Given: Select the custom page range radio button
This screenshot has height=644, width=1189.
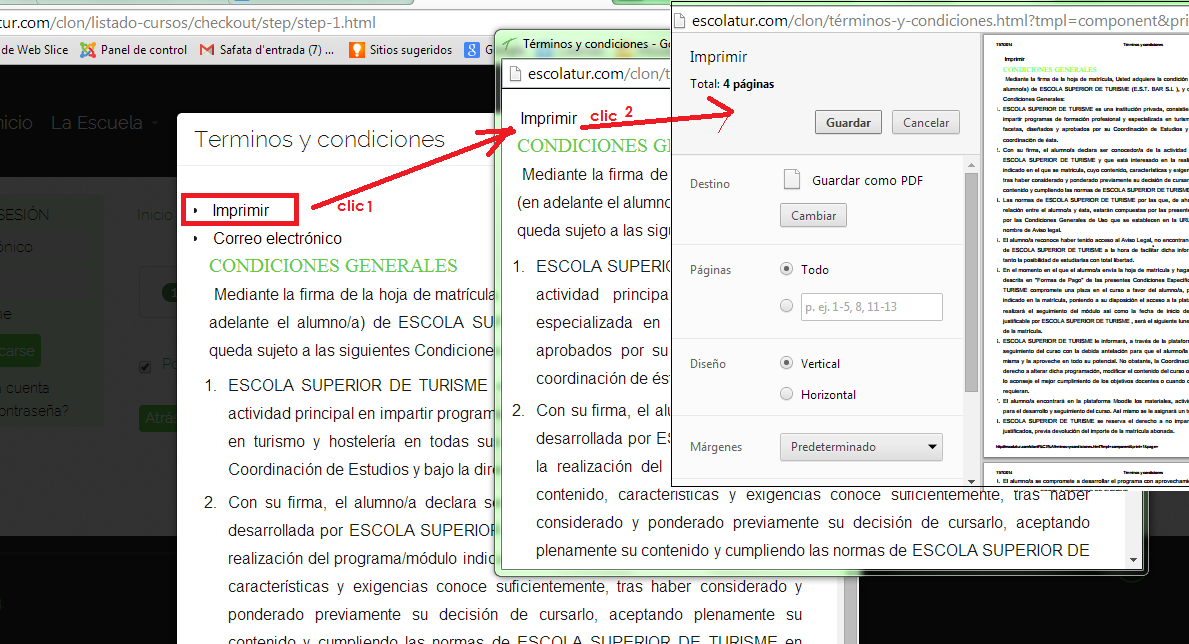Looking at the screenshot, I should pos(786,306).
